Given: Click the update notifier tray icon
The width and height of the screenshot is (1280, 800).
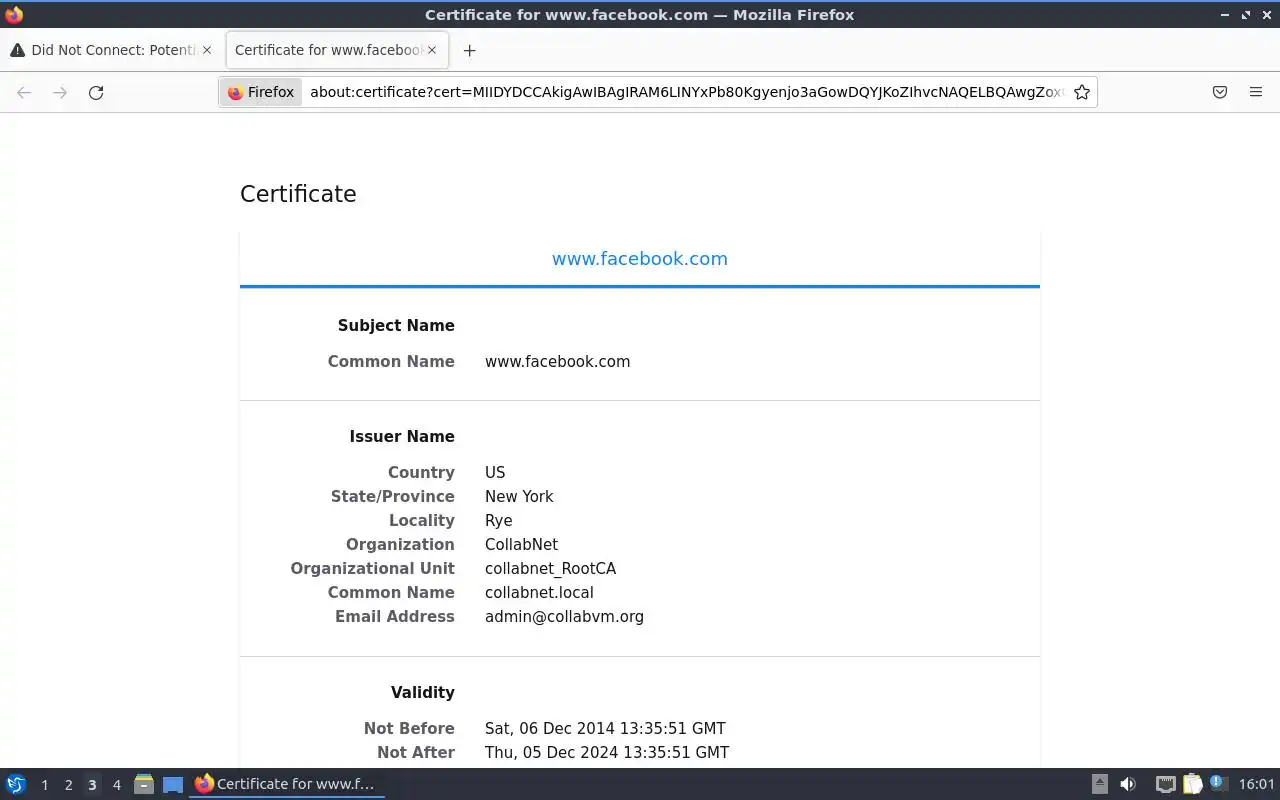Looking at the screenshot, I should point(1217,783).
